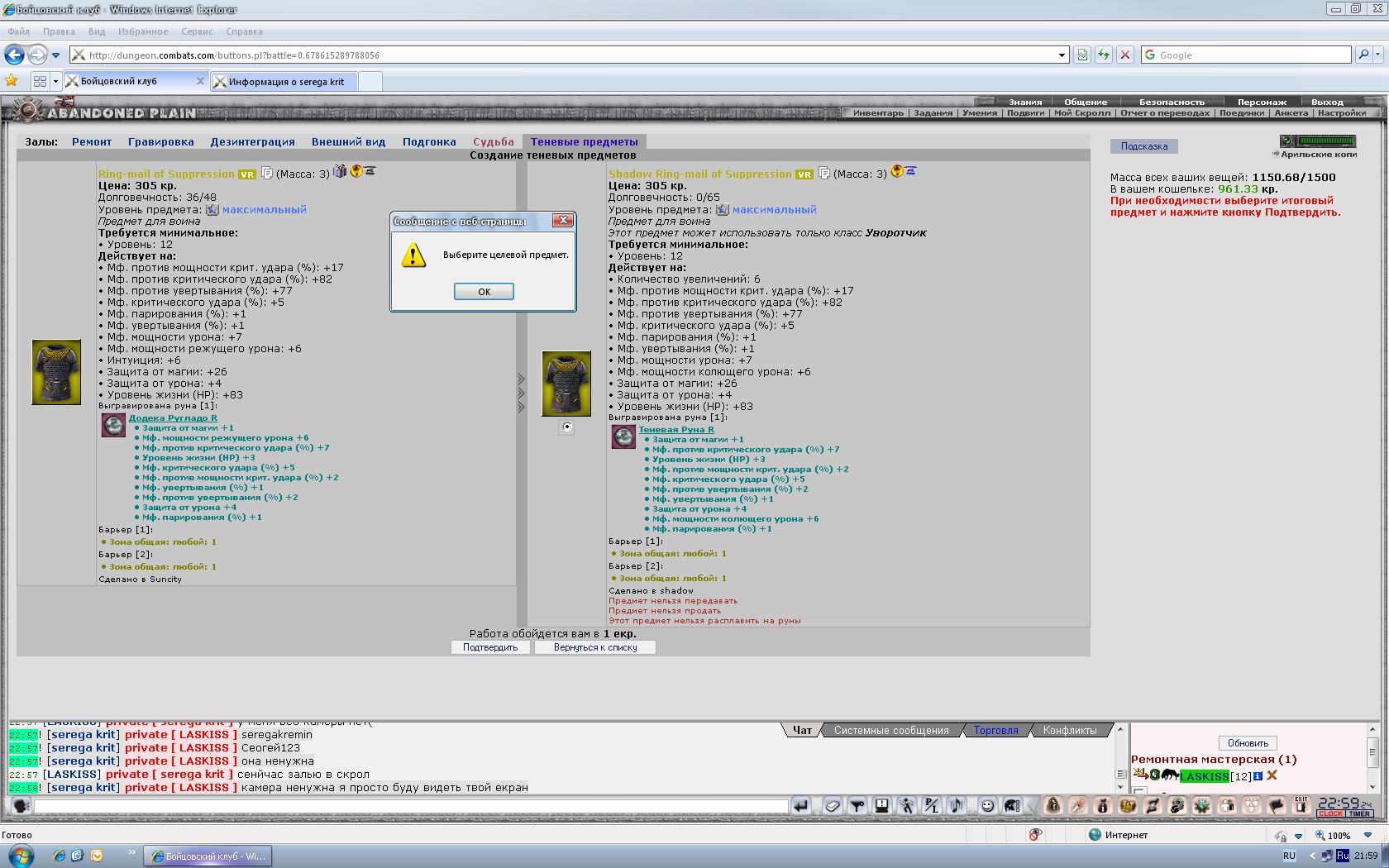Click the crossed swords swap icon
The width and height of the screenshot is (1389, 868).
click(x=1153, y=805)
